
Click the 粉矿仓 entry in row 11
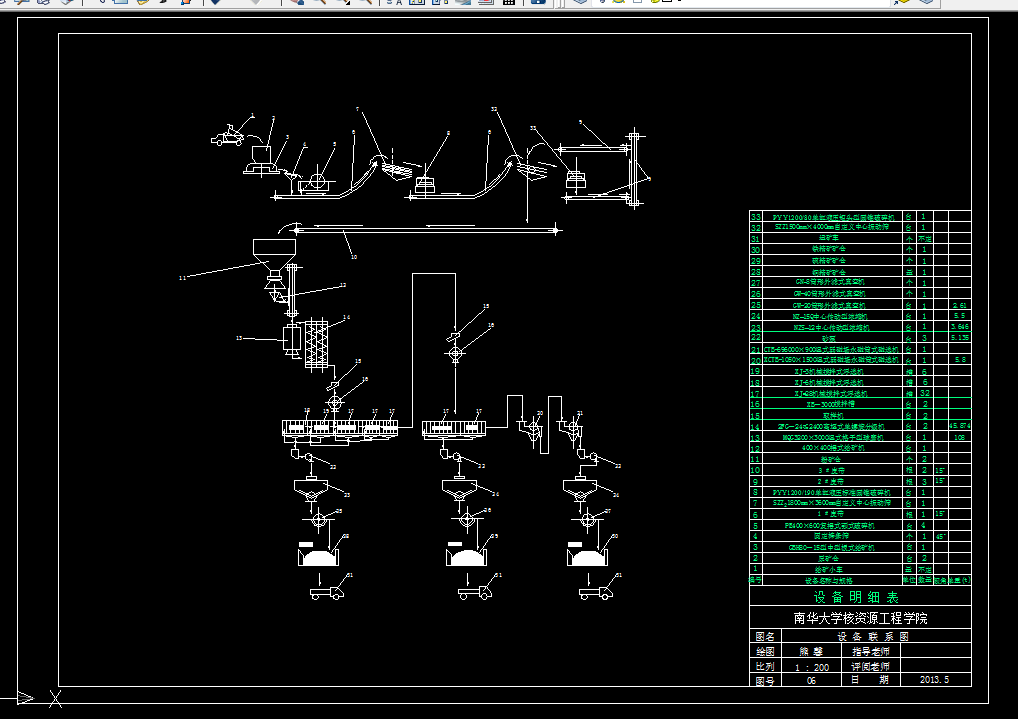pos(830,459)
